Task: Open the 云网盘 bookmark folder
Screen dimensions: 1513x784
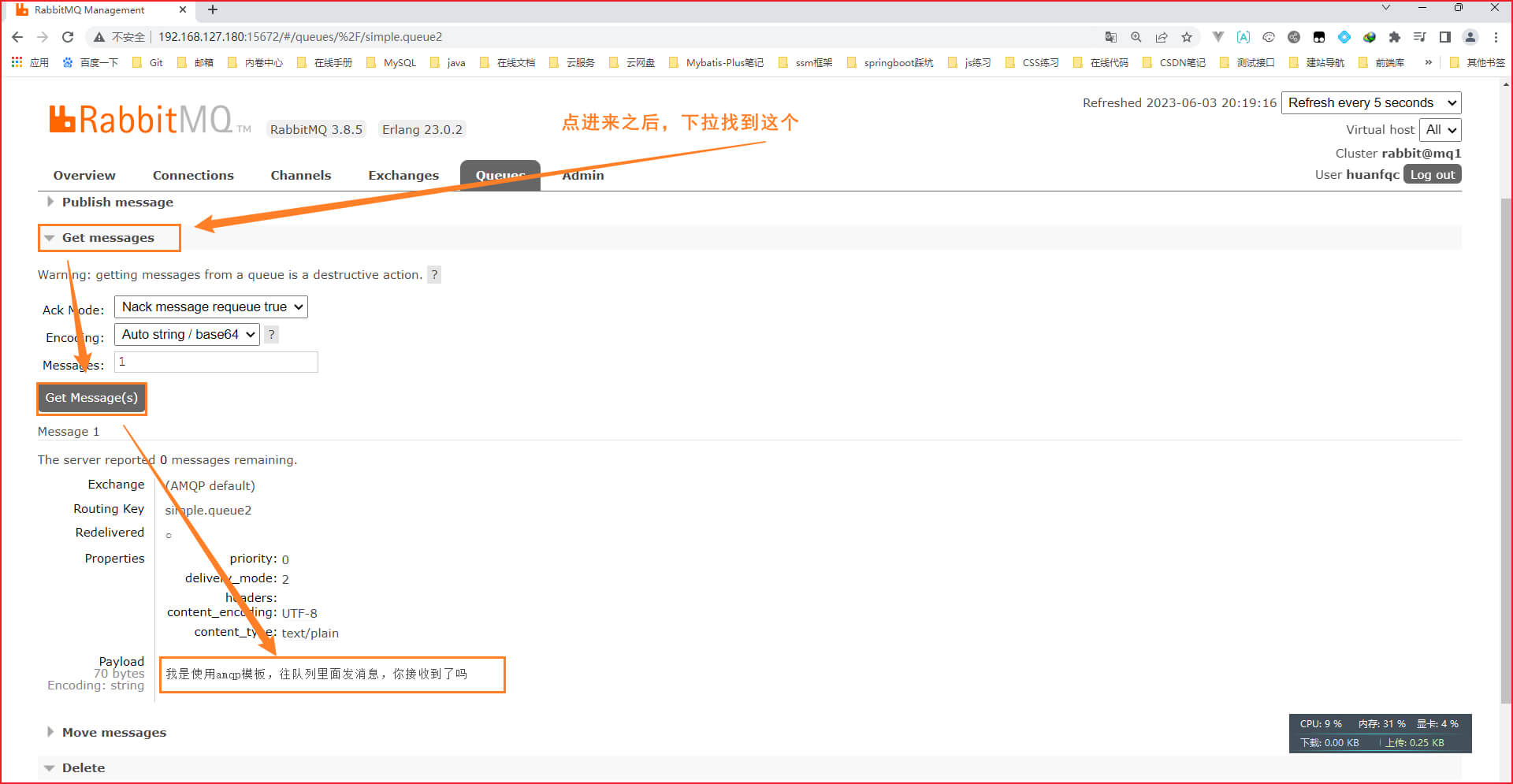Action: coord(633,62)
